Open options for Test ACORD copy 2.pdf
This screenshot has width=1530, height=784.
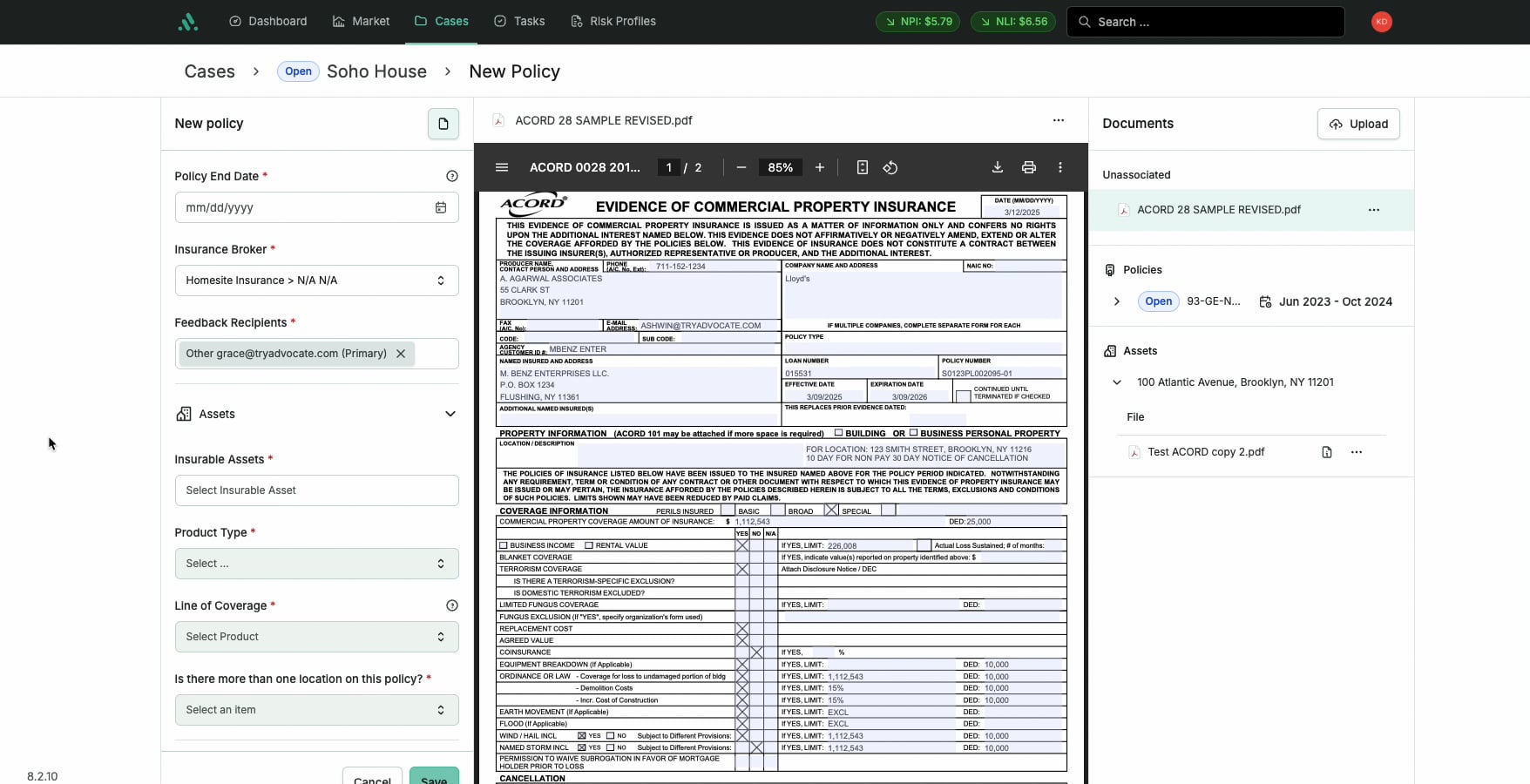pos(1357,452)
